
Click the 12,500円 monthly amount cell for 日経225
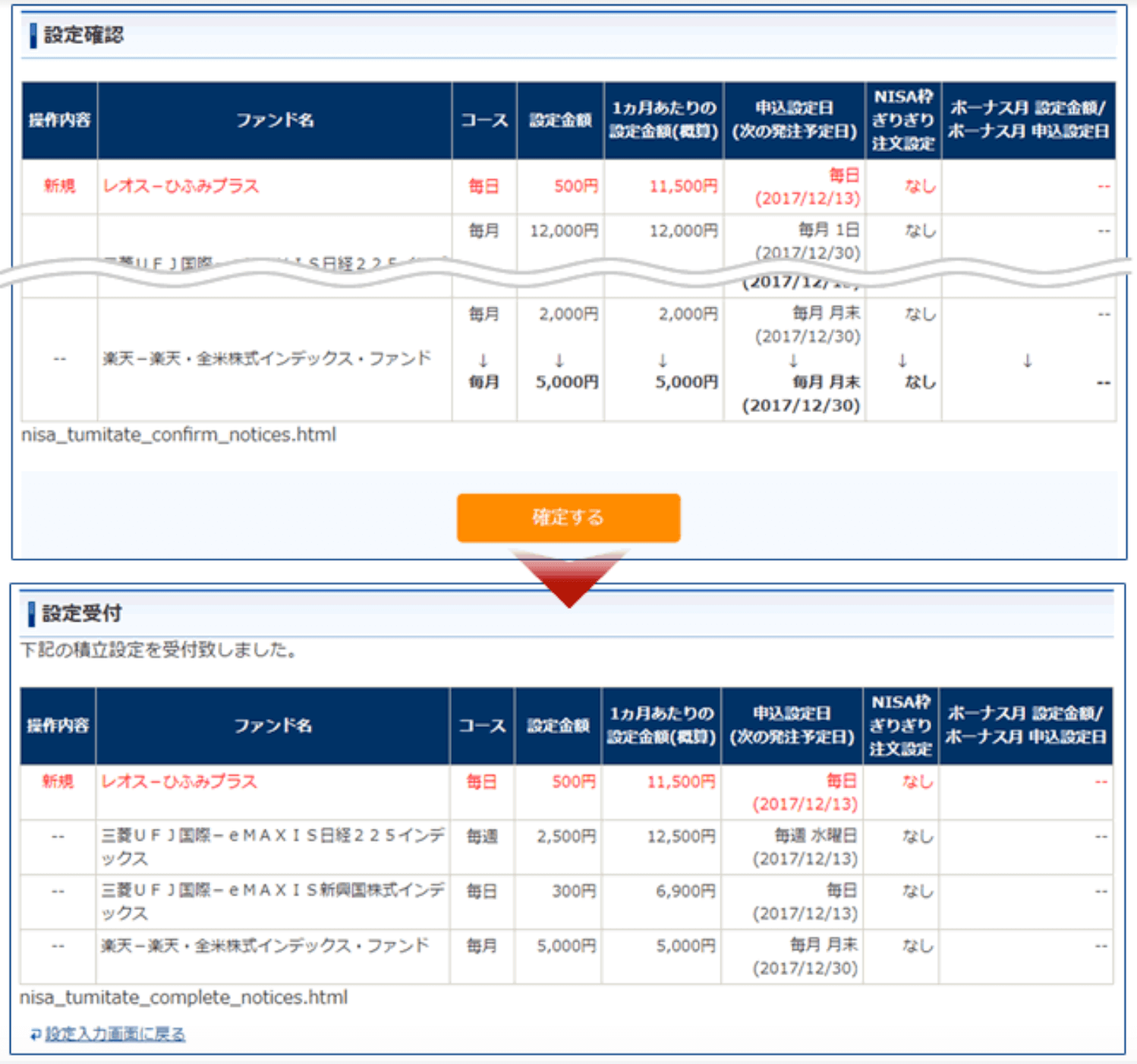[683, 836]
